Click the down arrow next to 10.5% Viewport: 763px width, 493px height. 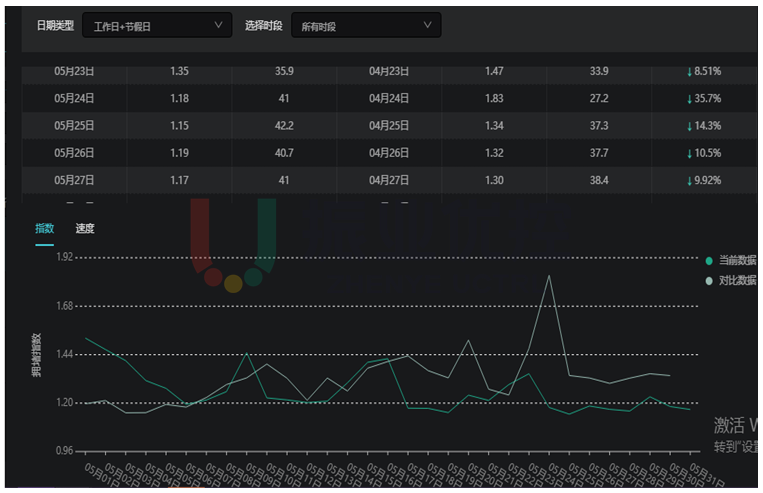point(689,153)
